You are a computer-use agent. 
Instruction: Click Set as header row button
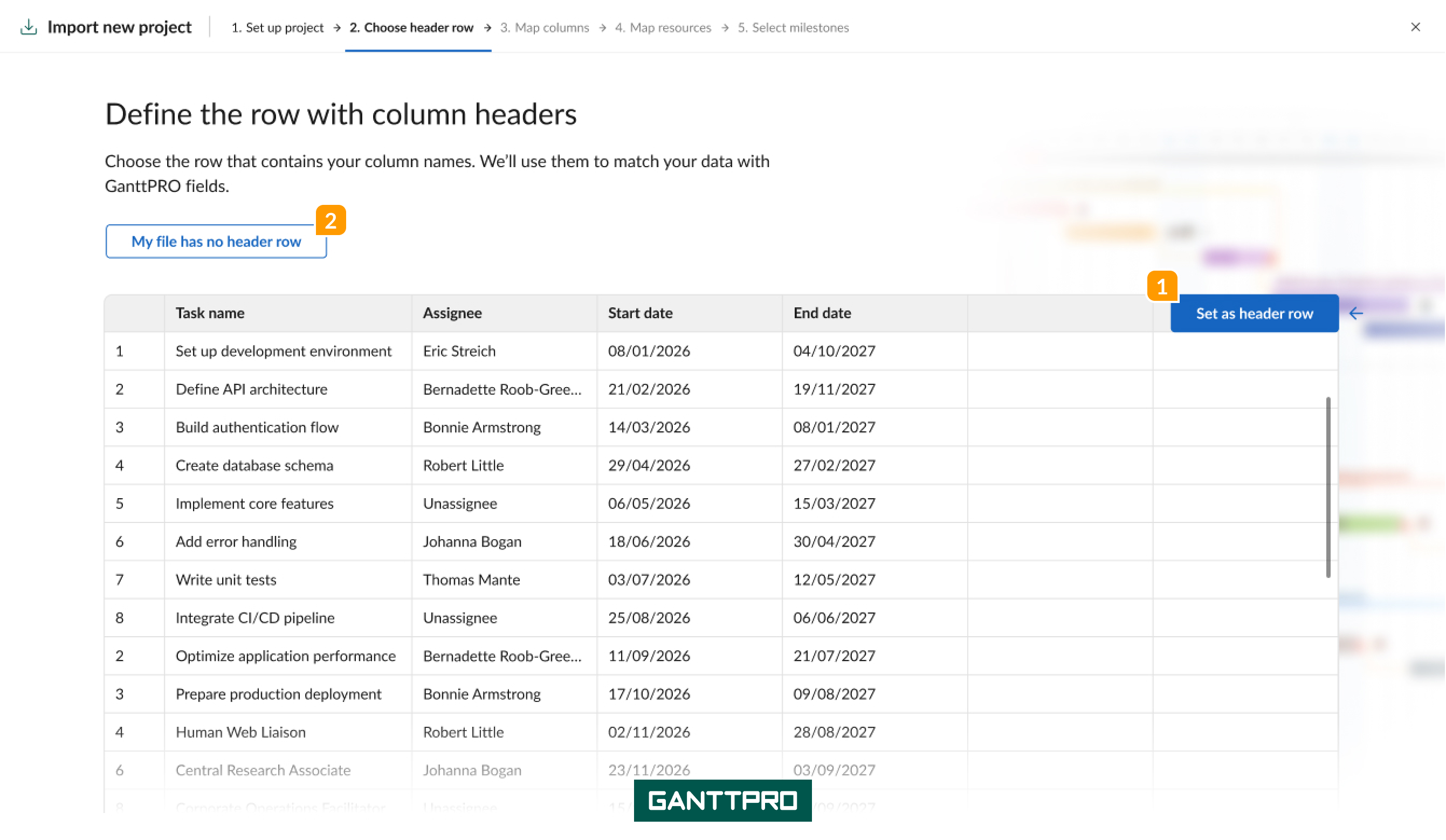click(x=1255, y=313)
